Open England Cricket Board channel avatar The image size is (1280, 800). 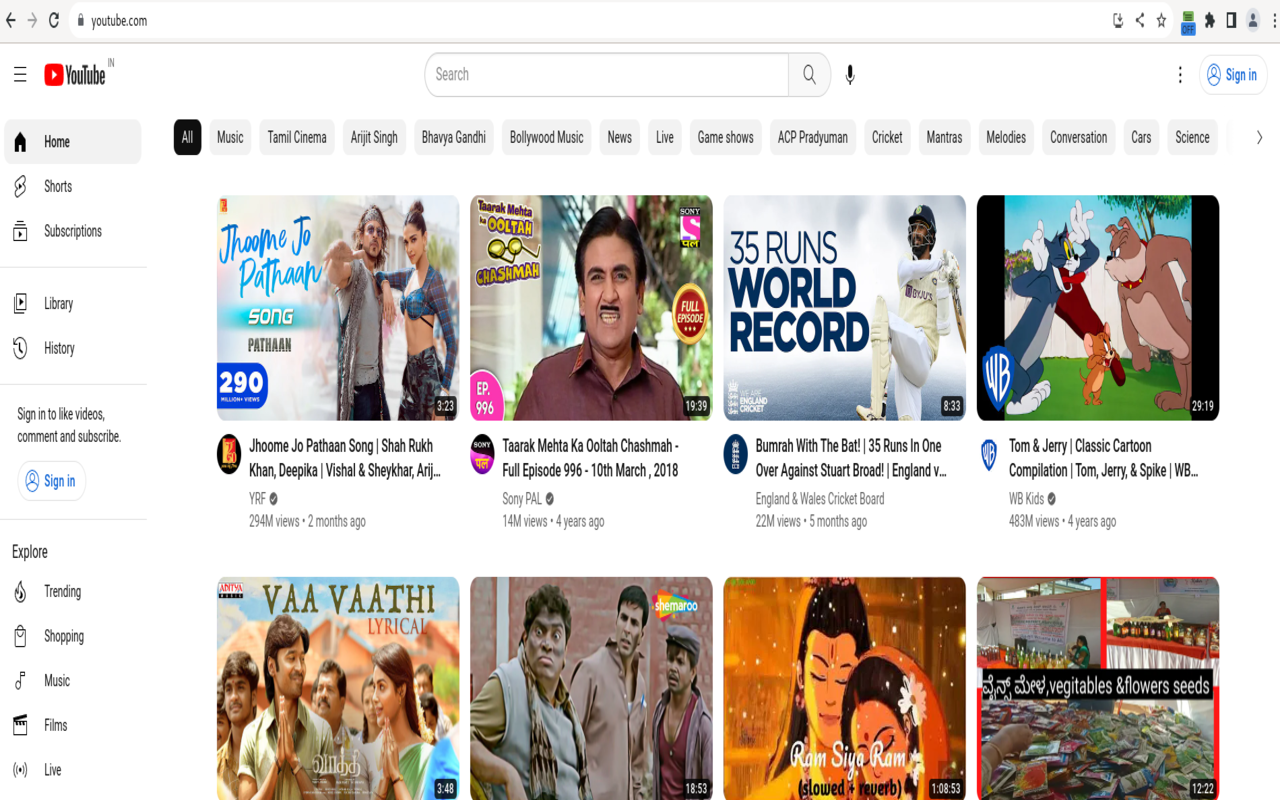(736, 454)
